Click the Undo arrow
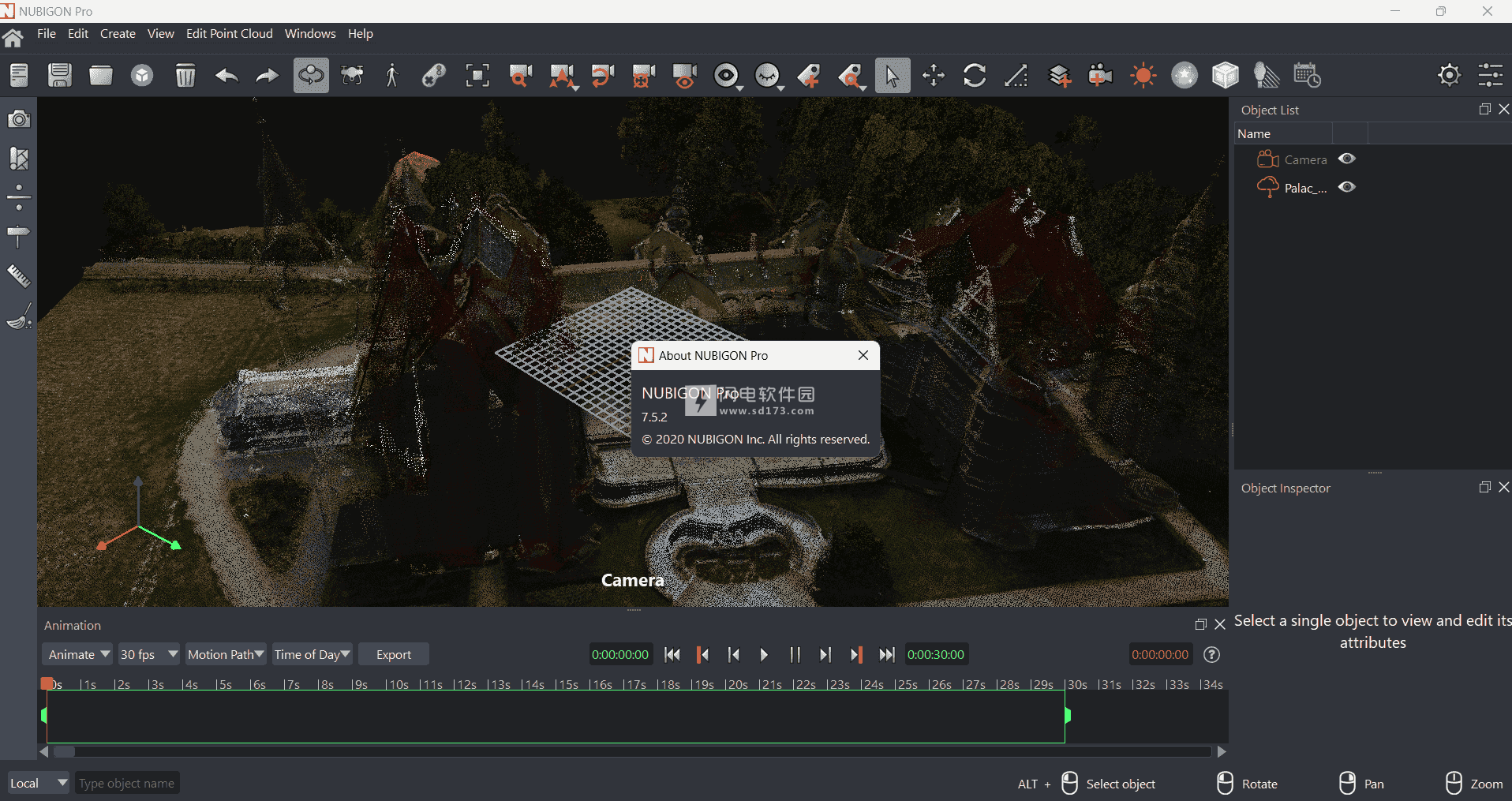Viewport: 1512px width, 801px height. [x=226, y=76]
